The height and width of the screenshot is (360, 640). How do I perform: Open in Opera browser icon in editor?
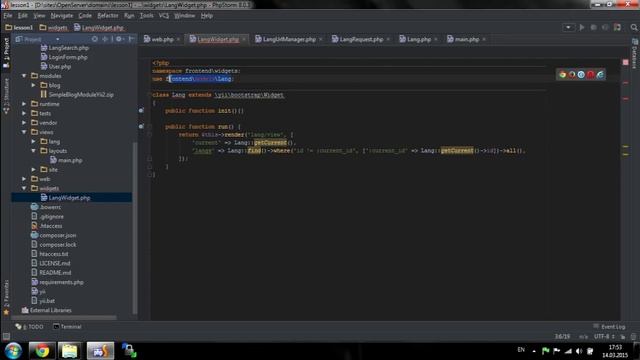tap(591, 75)
